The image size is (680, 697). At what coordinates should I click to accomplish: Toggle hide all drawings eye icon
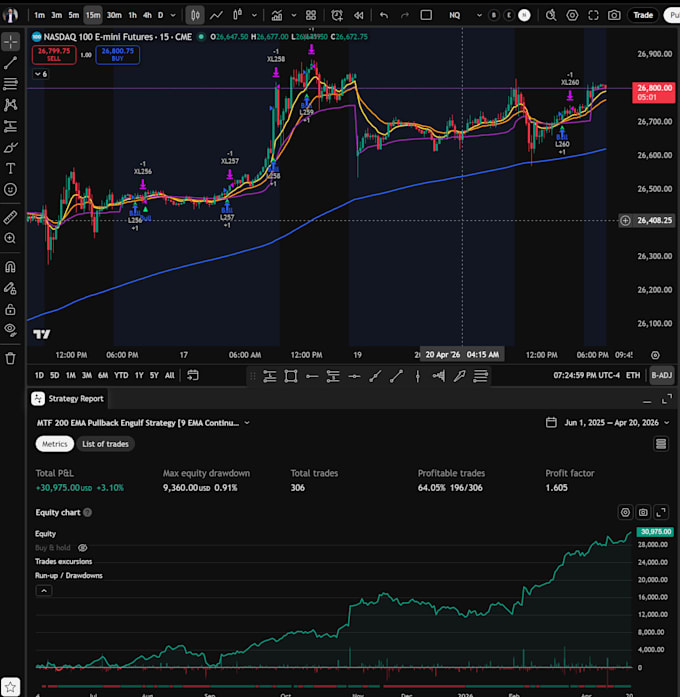11,329
